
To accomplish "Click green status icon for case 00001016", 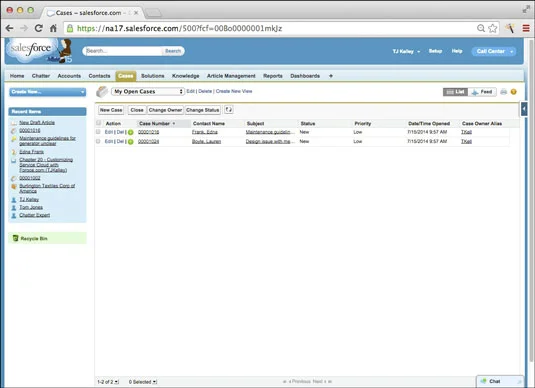I will click(130, 132).
